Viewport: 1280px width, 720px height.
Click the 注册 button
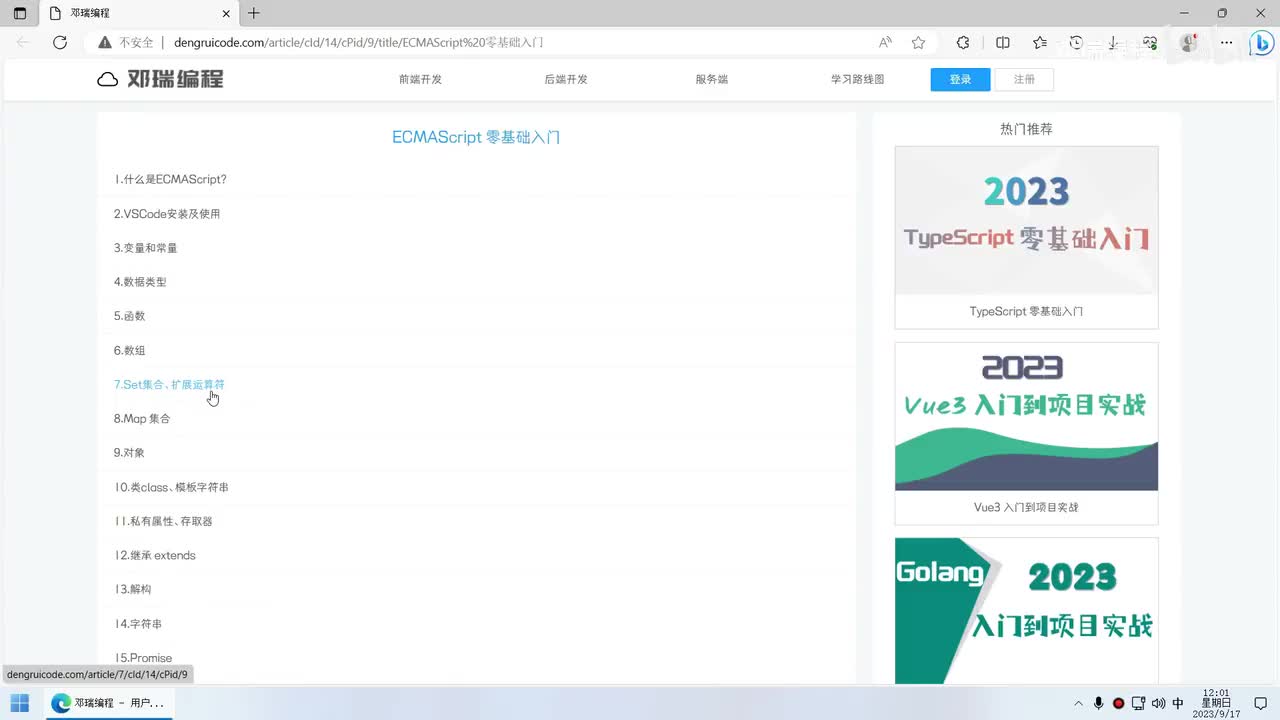tap(1024, 80)
